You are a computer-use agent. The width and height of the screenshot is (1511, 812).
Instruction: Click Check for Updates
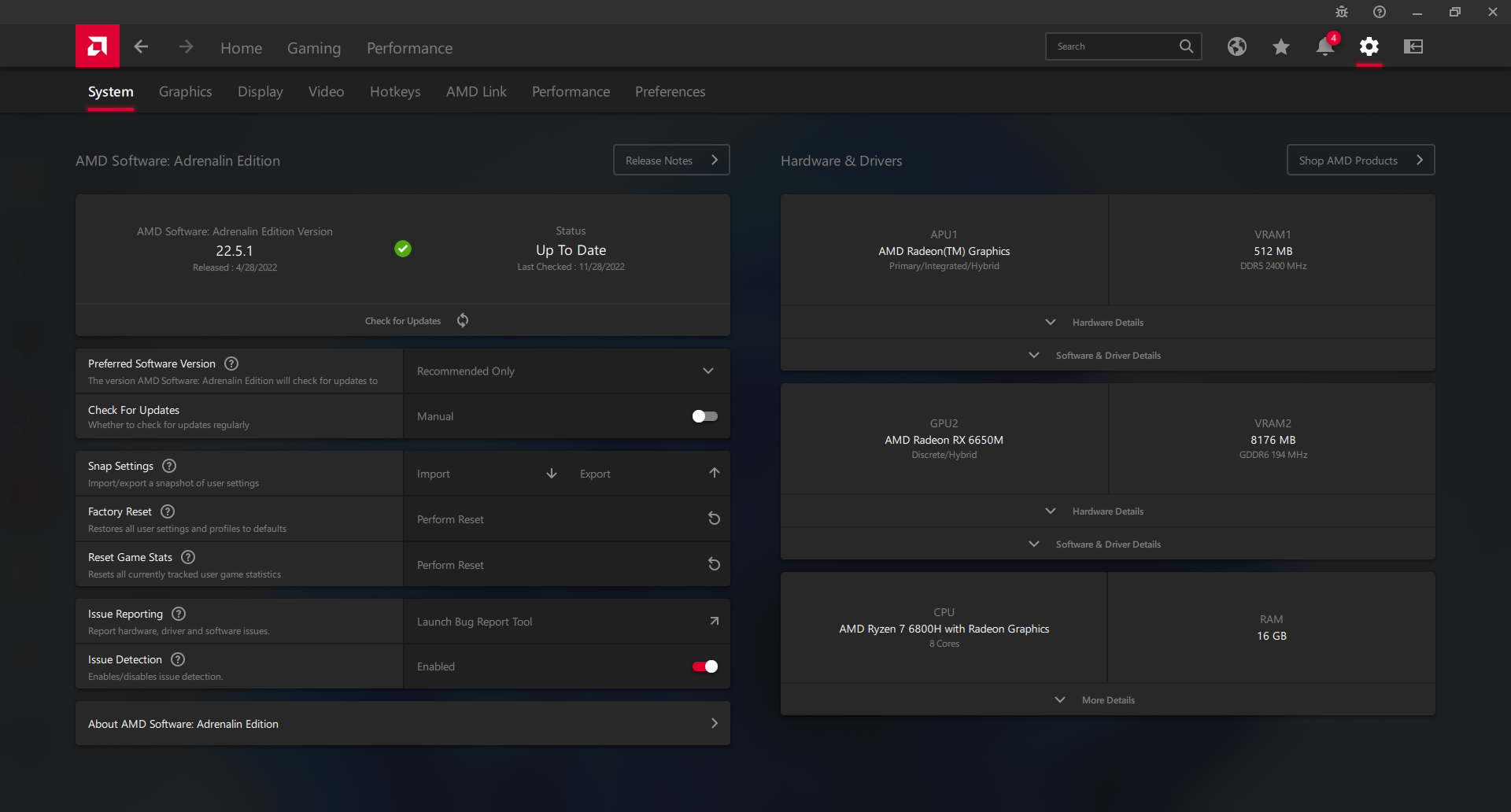point(403,321)
